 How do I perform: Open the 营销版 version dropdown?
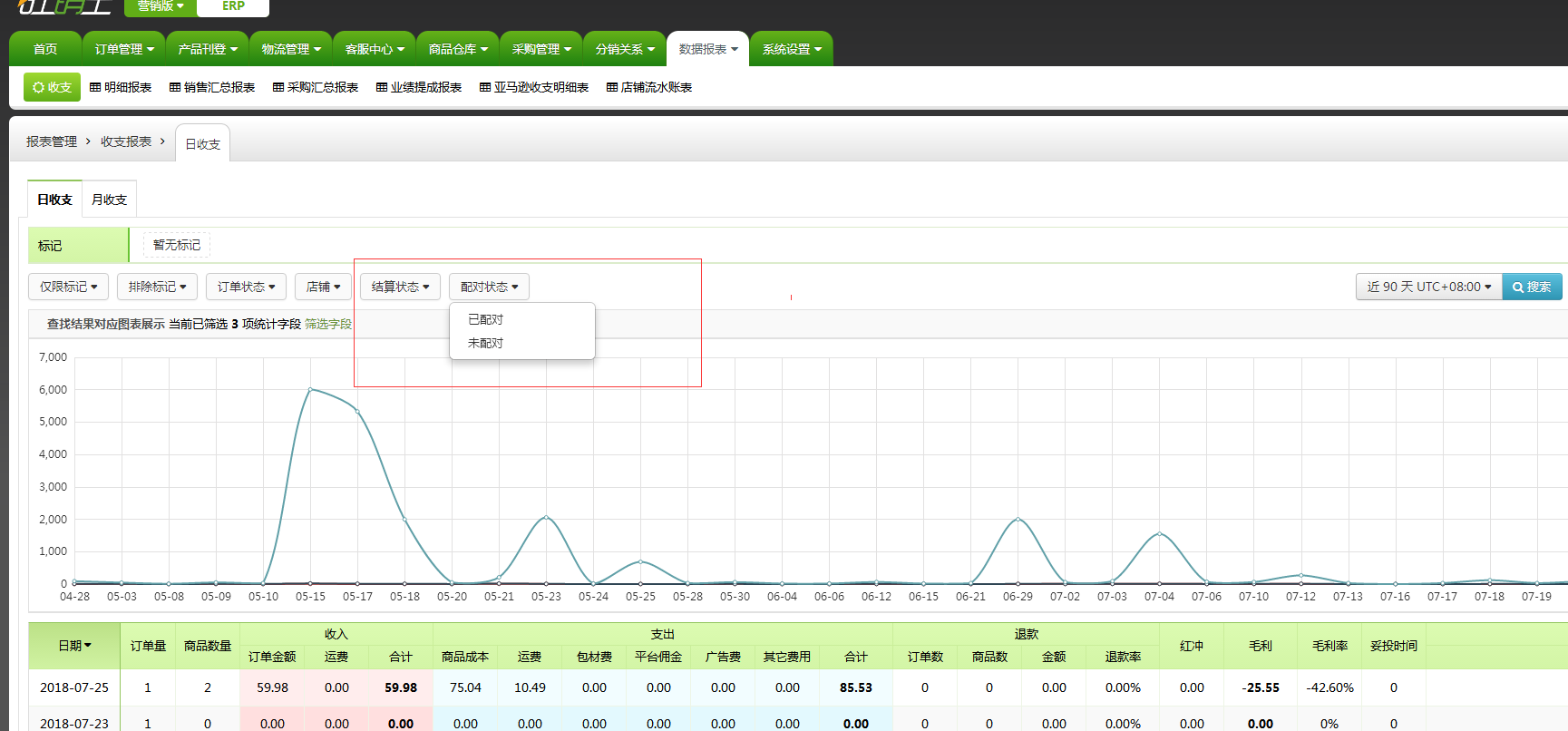tap(160, 6)
